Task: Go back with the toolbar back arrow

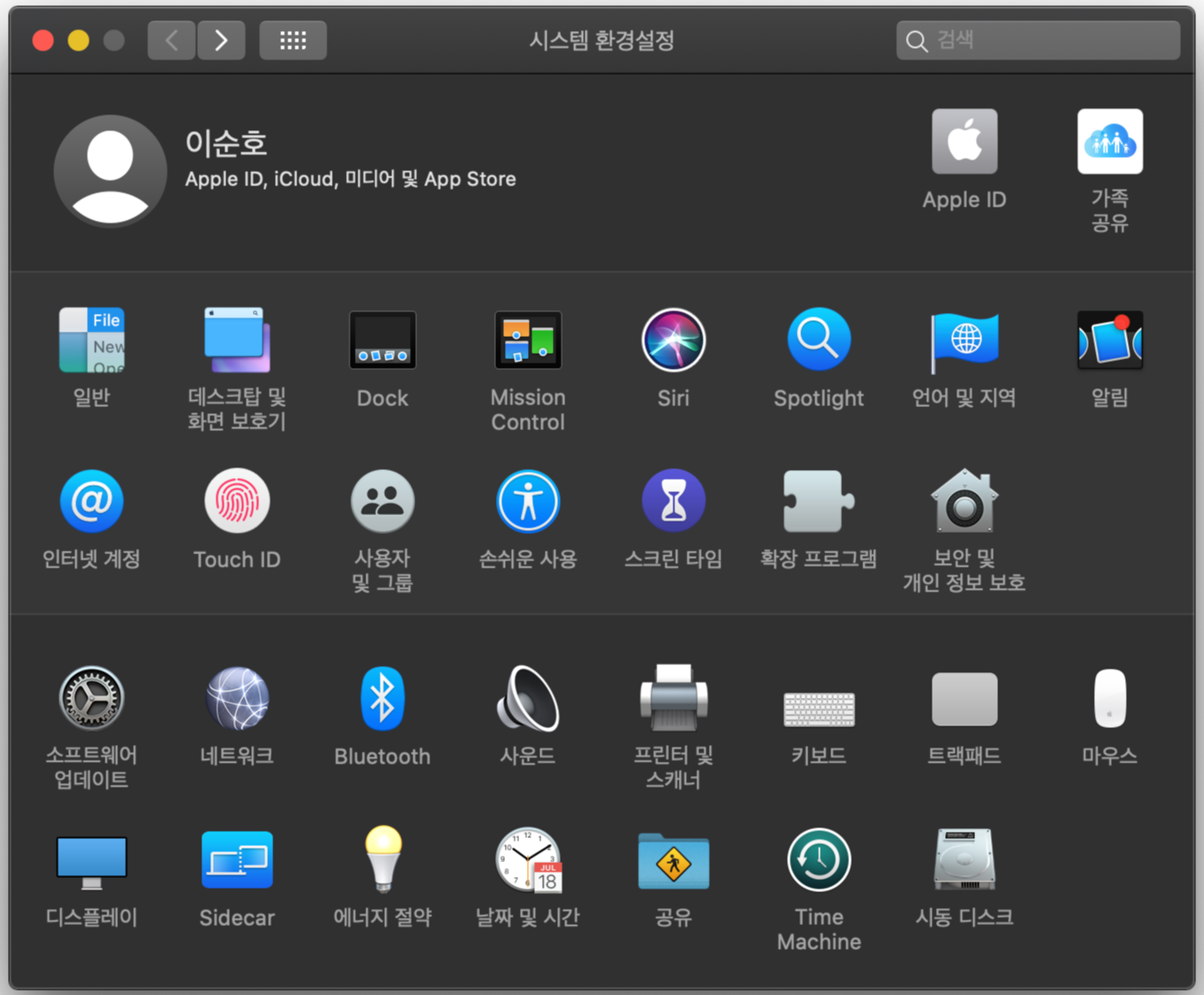Action: click(x=171, y=41)
